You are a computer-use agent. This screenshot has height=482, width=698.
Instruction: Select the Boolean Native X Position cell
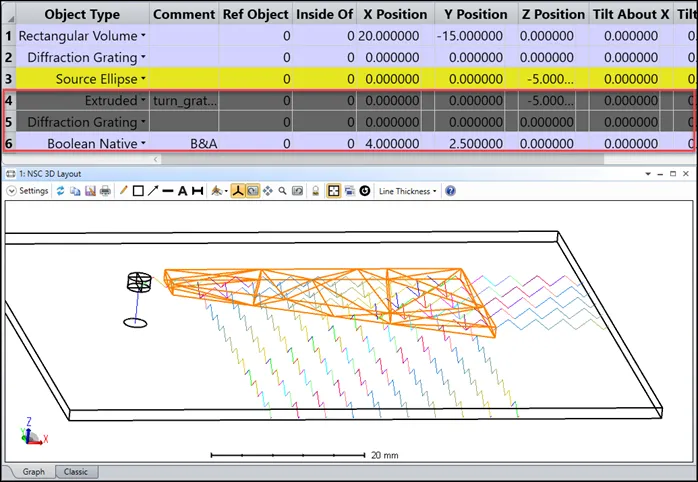coord(395,143)
